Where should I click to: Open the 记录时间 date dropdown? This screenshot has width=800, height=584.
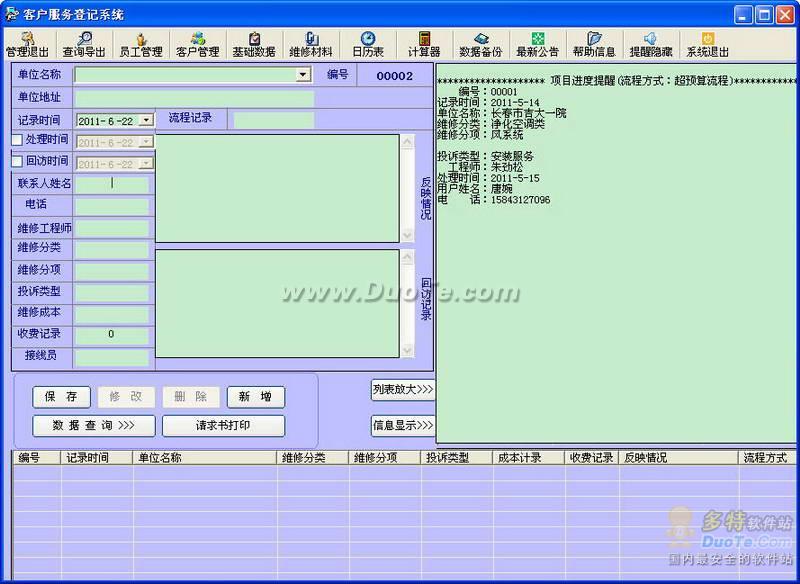point(146,120)
